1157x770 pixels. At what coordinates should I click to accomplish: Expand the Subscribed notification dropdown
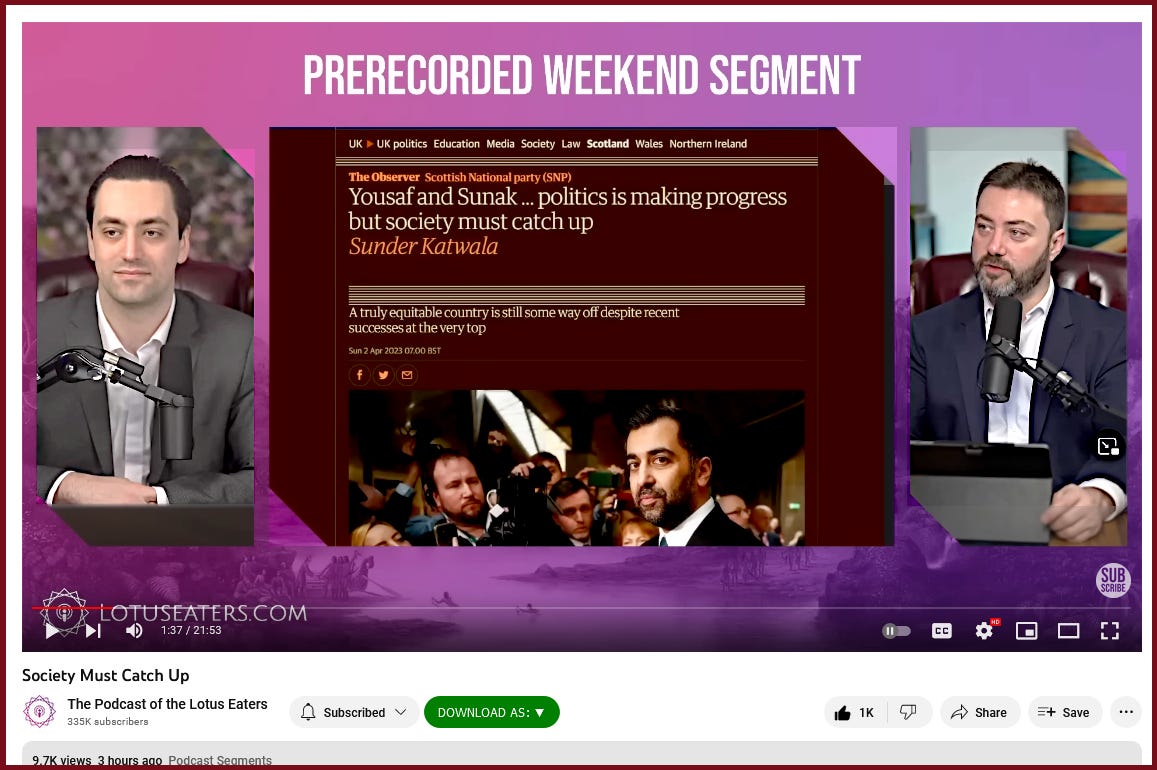click(354, 712)
